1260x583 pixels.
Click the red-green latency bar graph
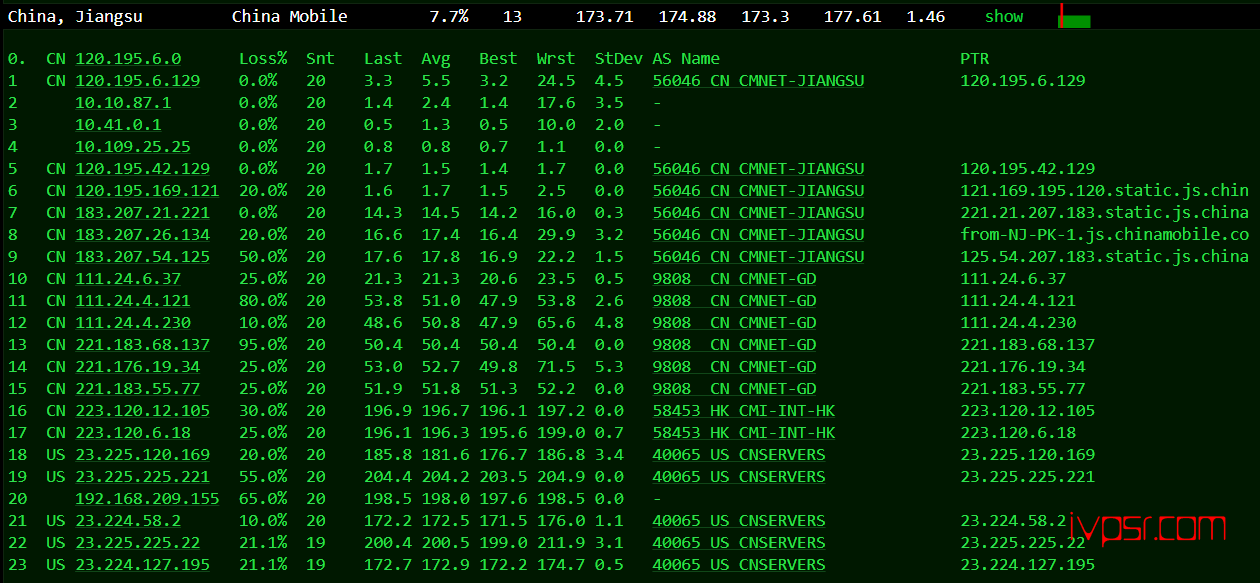(1074, 17)
